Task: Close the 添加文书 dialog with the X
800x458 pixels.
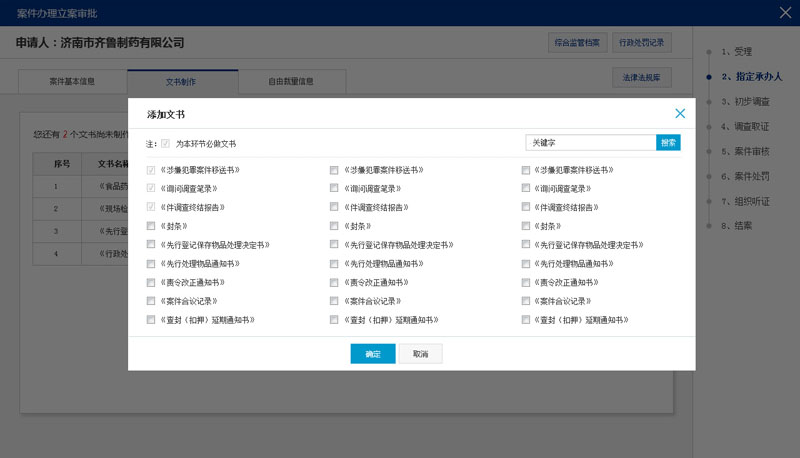Action: click(680, 114)
